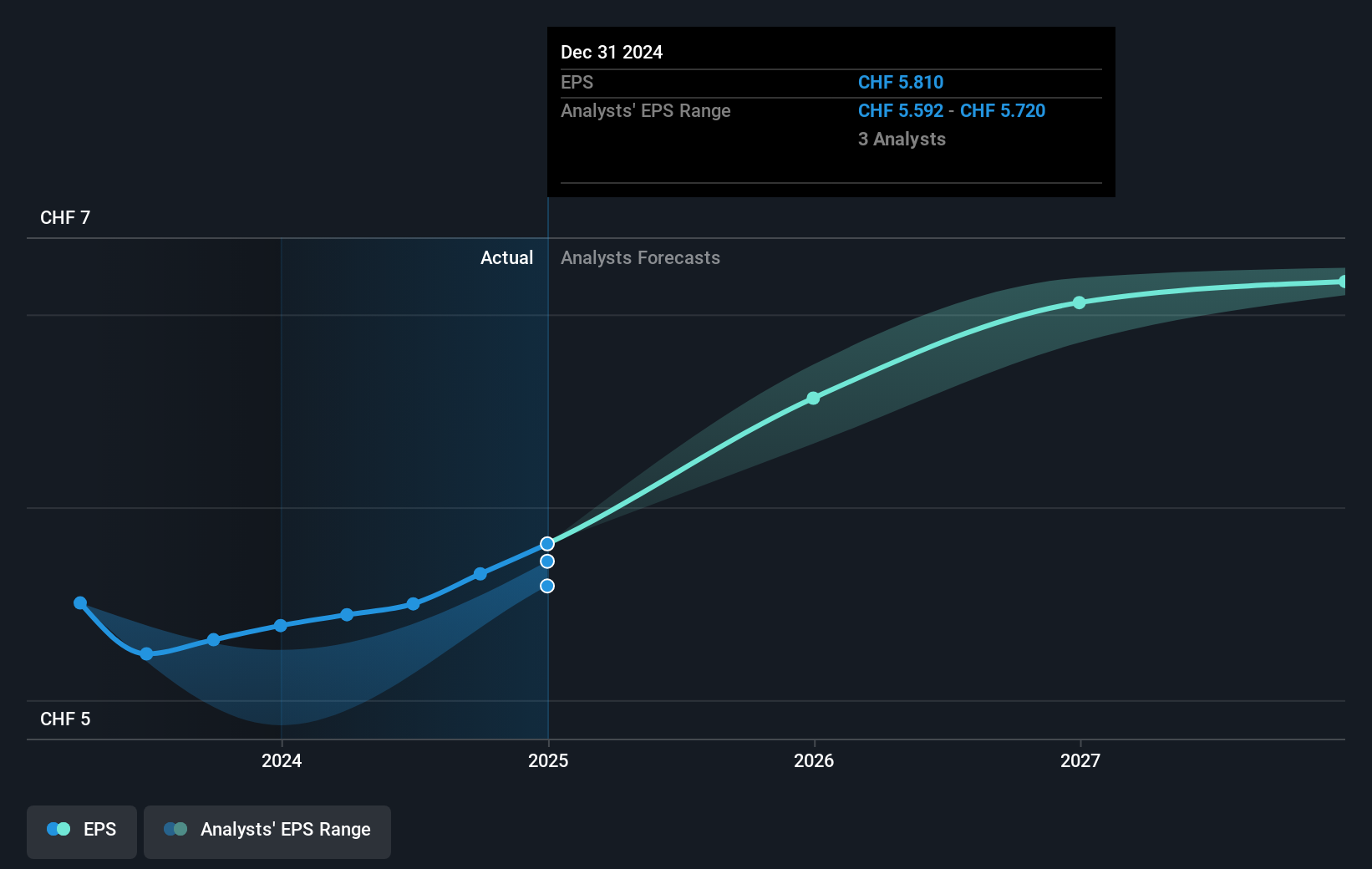This screenshot has width=1372, height=869.
Task: Click the EPS data point at 2024
Action: click(x=281, y=625)
